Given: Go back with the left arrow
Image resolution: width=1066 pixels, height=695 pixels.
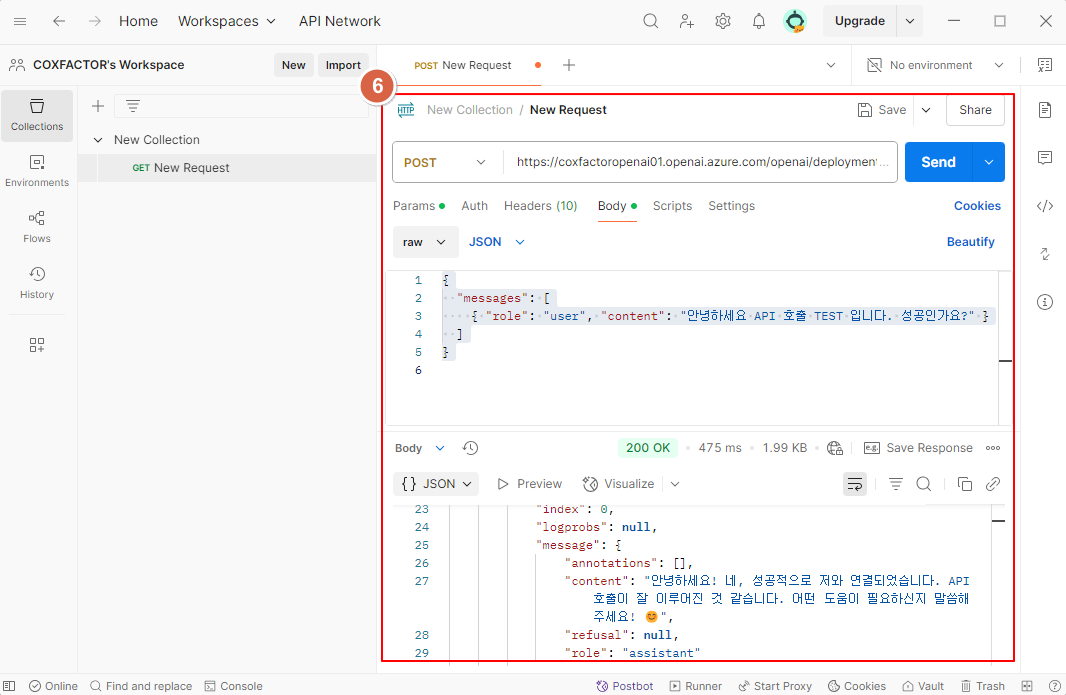Looking at the screenshot, I should point(59,21).
